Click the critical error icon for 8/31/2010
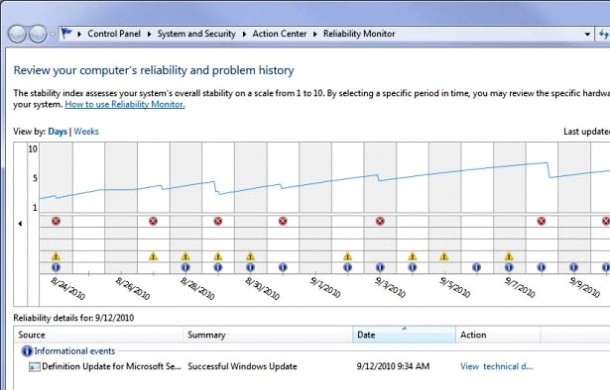The image size is (610, 390). click(x=283, y=221)
